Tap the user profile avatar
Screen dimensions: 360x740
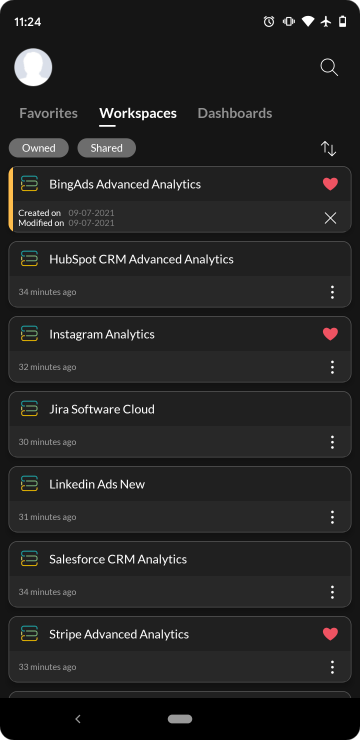(x=33, y=67)
